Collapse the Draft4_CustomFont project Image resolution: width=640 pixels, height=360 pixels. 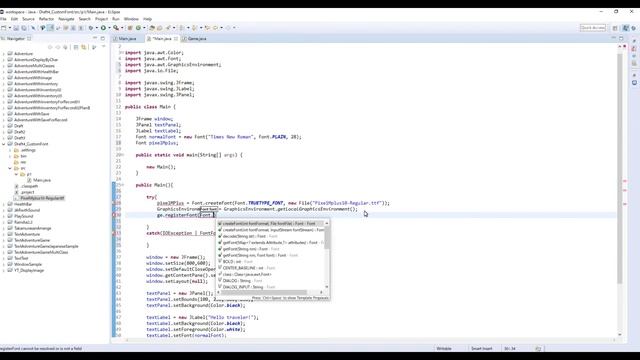(4, 144)
